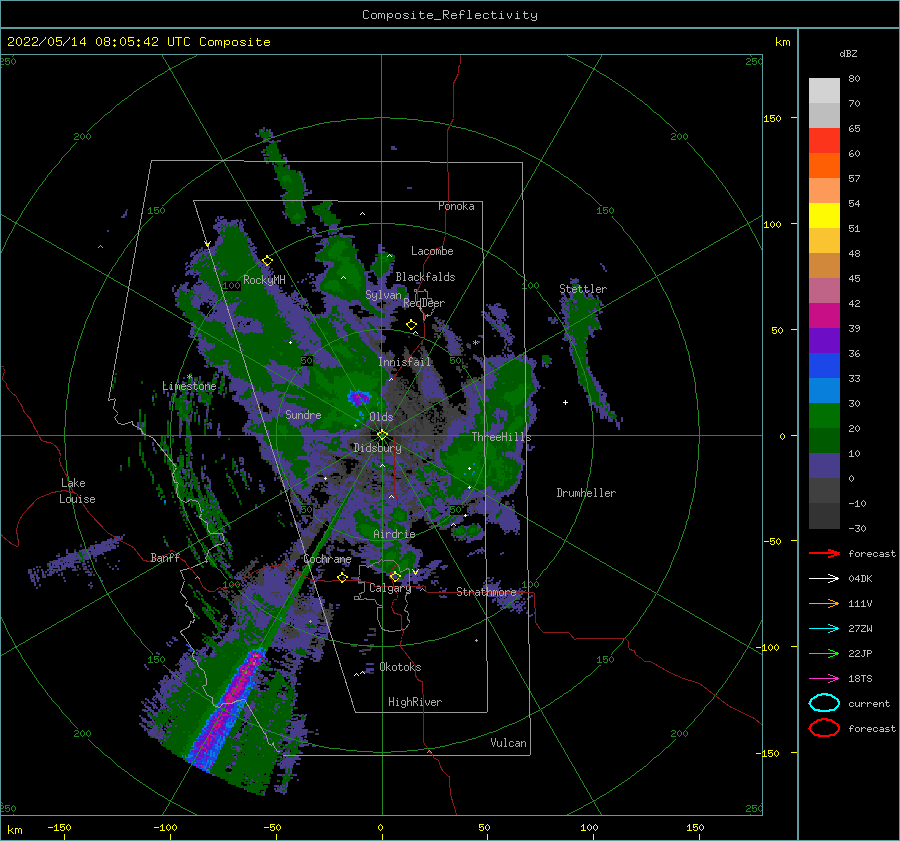
Task: Click the RockyMH label
Action: point(264,280)
